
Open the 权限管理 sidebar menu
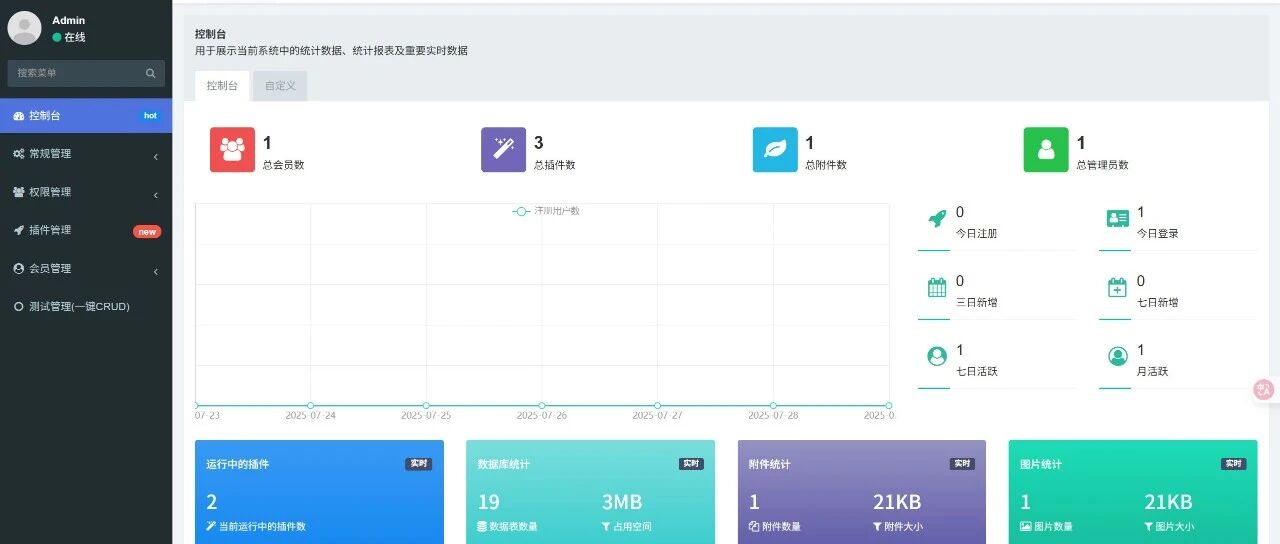(86, 192)
